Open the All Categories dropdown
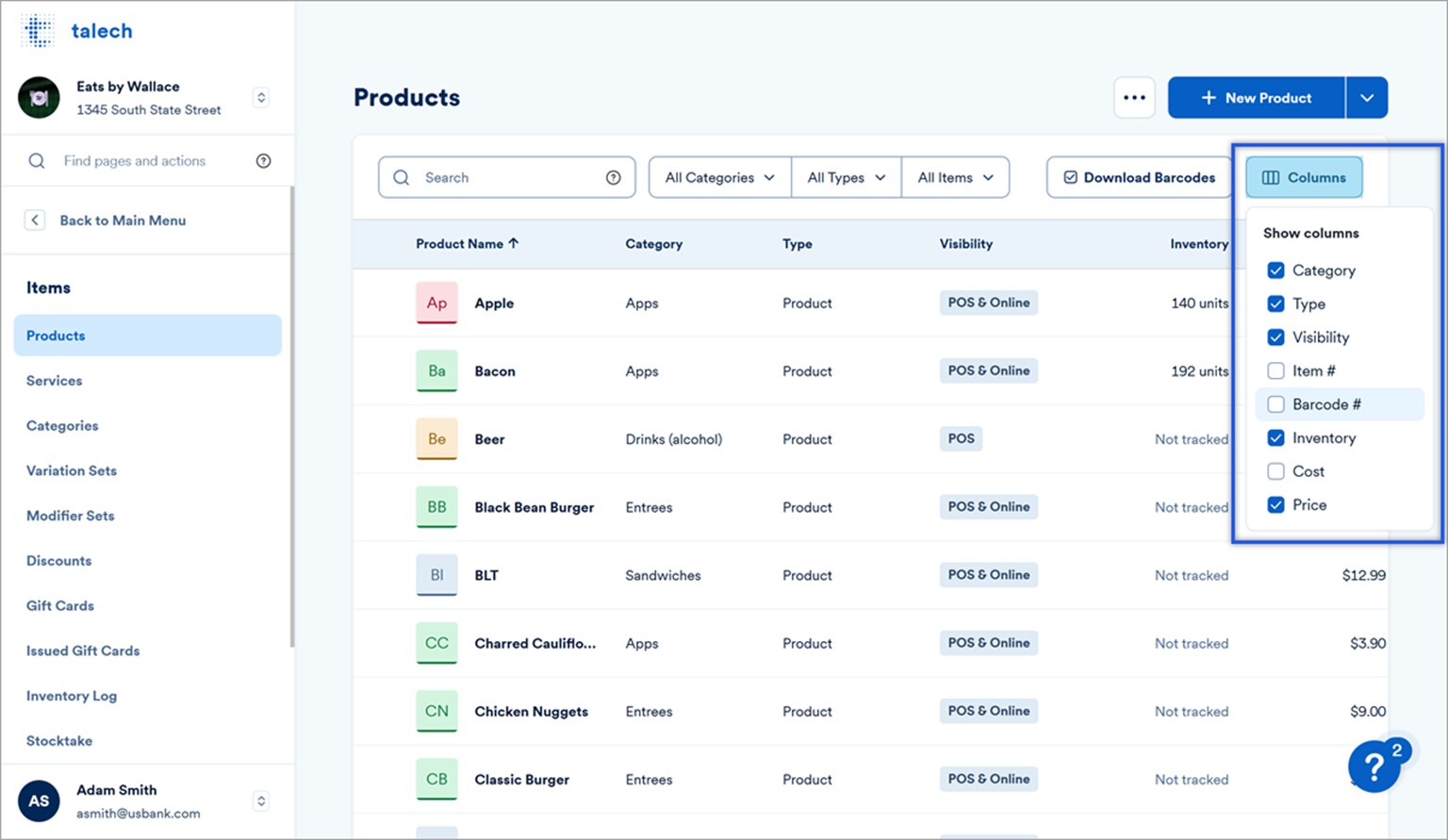The height and width of the screenshot is (840, 1448). point(720,177)
